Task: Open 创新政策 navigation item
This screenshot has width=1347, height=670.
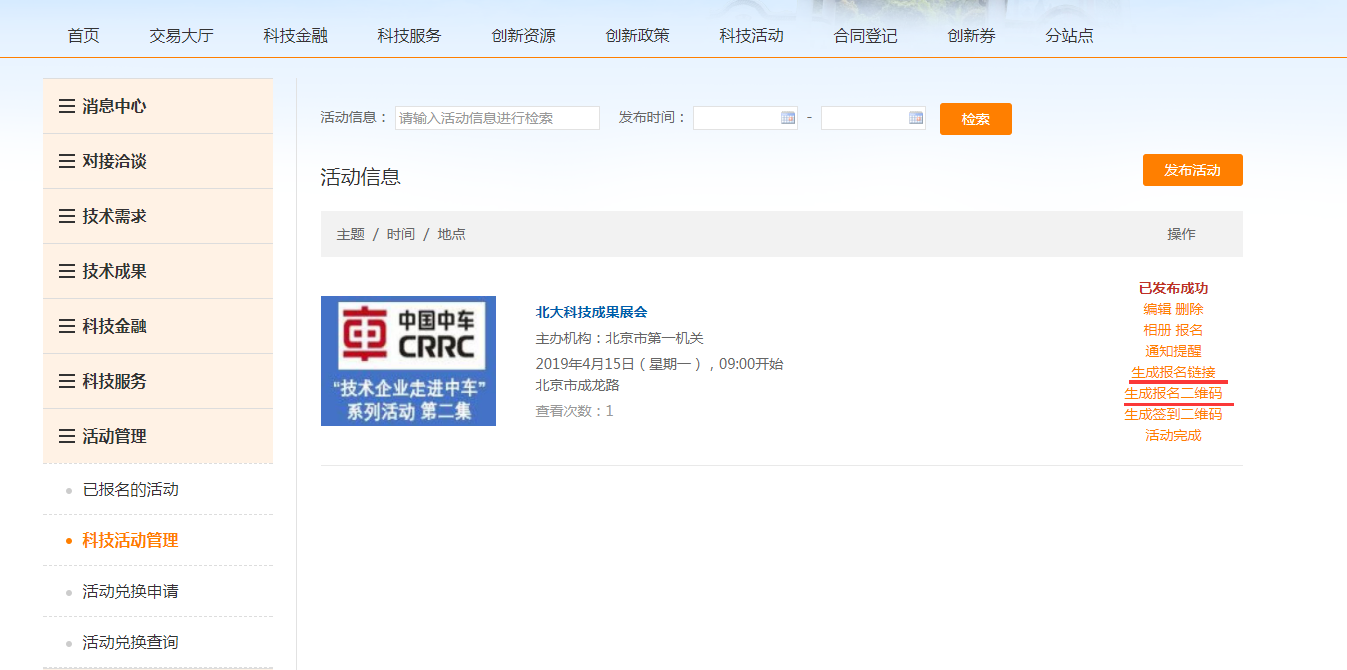Action: 638,35
